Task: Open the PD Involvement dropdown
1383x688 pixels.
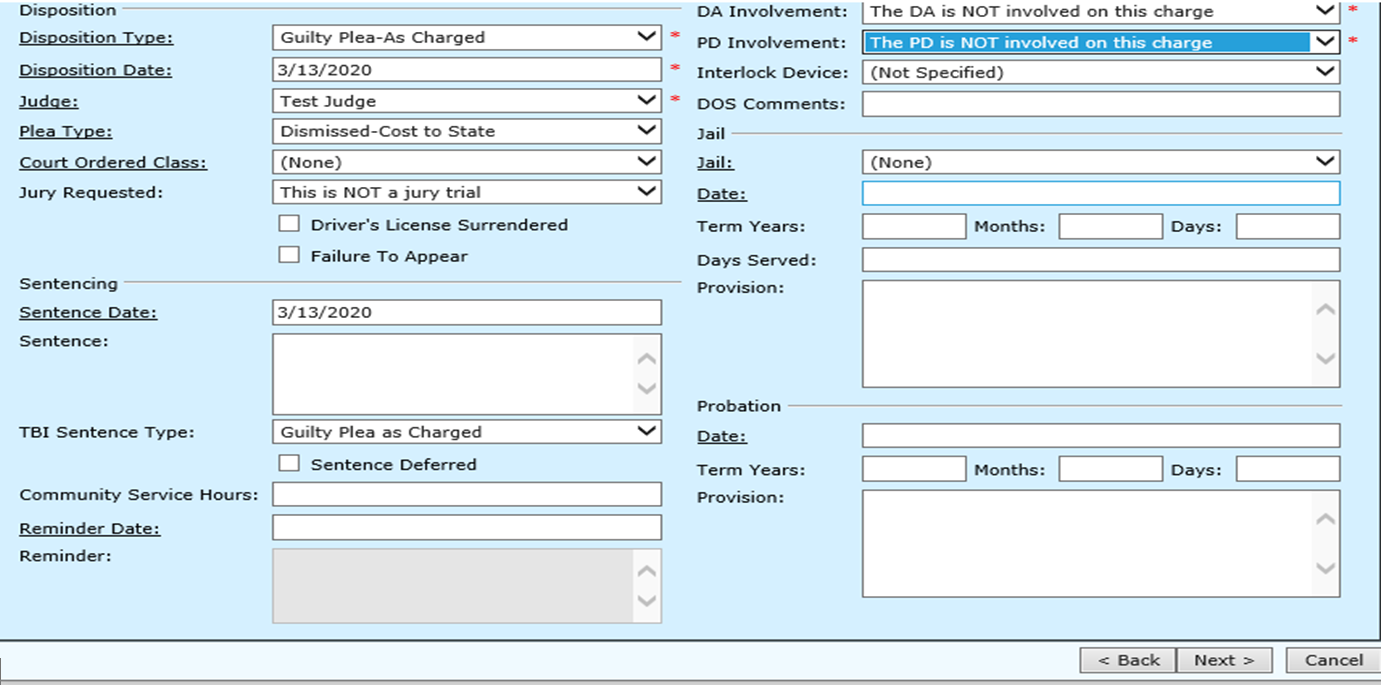Action: click(1101, 42)
